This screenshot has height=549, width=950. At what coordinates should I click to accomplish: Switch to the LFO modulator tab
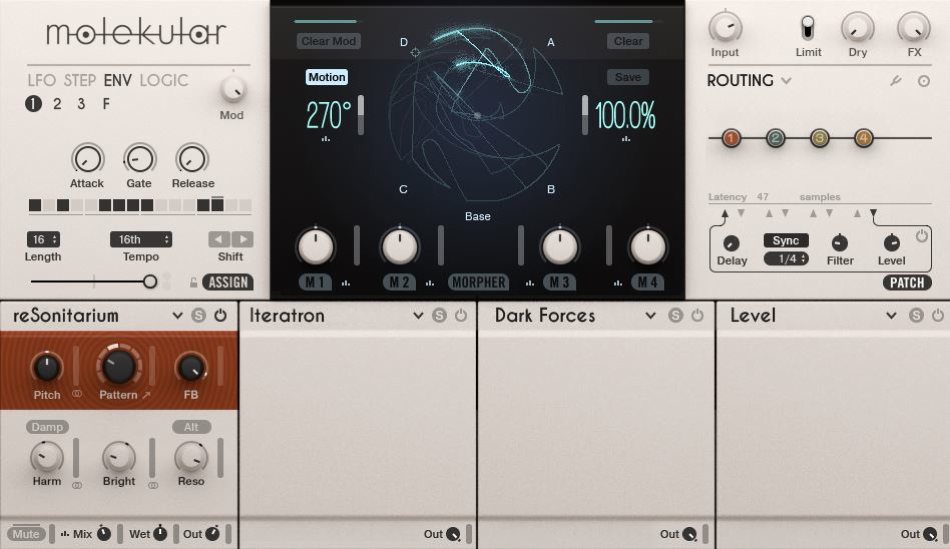tap(42, 80)
